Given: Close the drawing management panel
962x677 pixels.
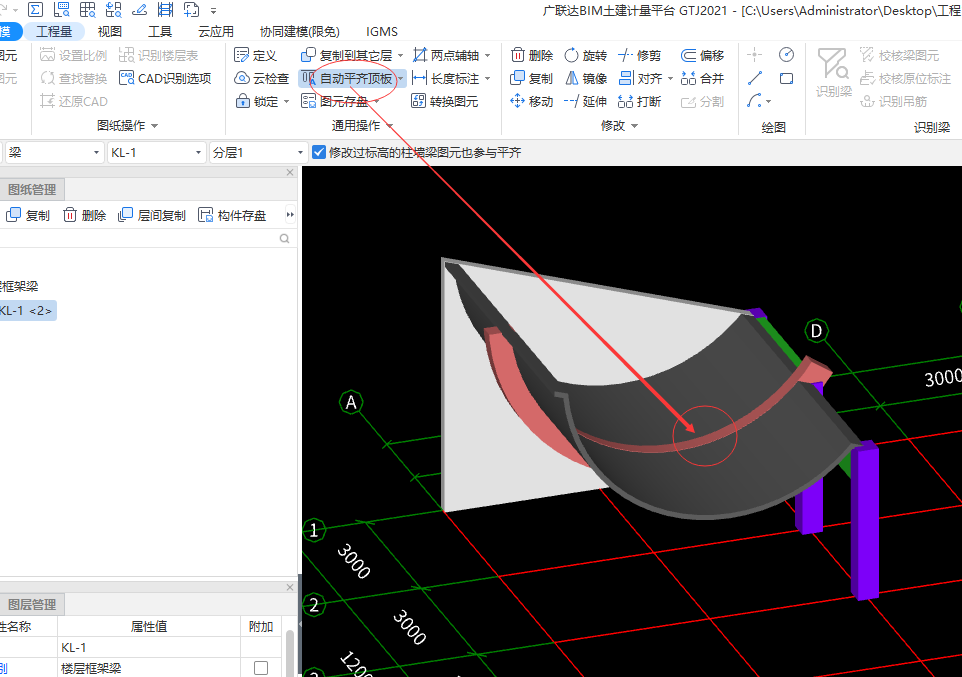Looking at the screenshot, I should [x=290, y=172].
